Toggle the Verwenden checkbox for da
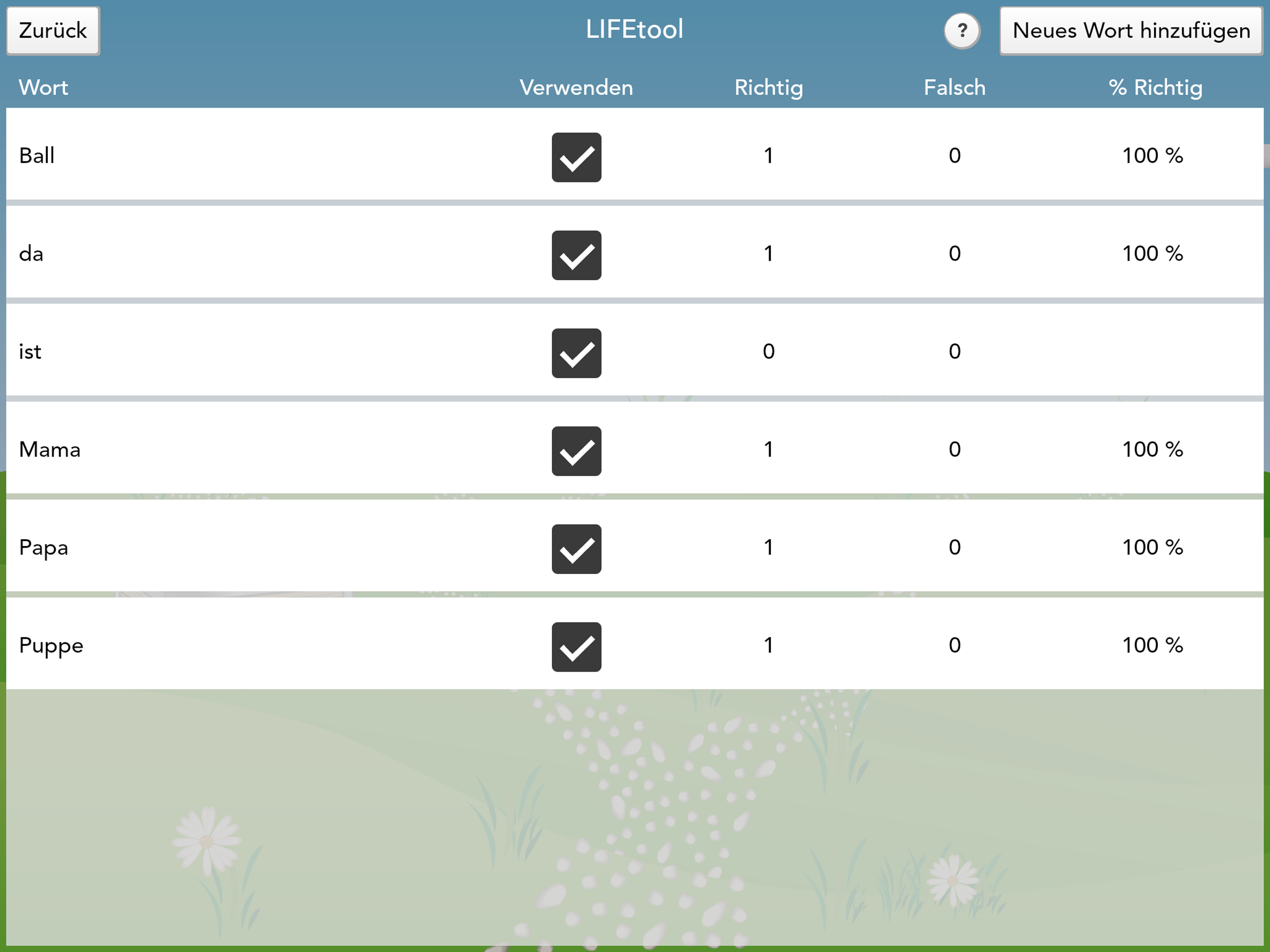This screenshot has width=1270, height=952. (576, 256)
